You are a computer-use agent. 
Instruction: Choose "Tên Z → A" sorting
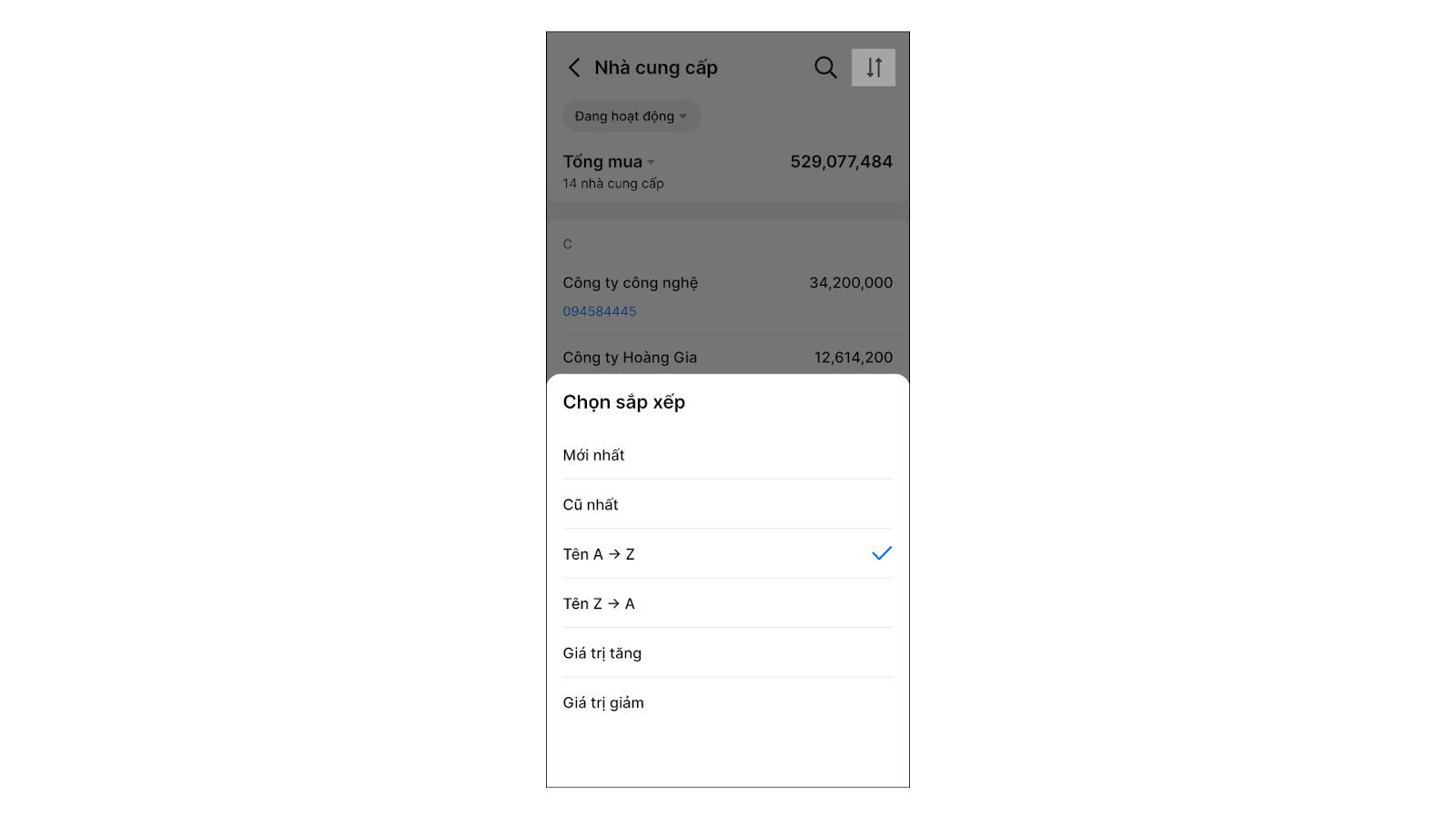coord(599,603)
